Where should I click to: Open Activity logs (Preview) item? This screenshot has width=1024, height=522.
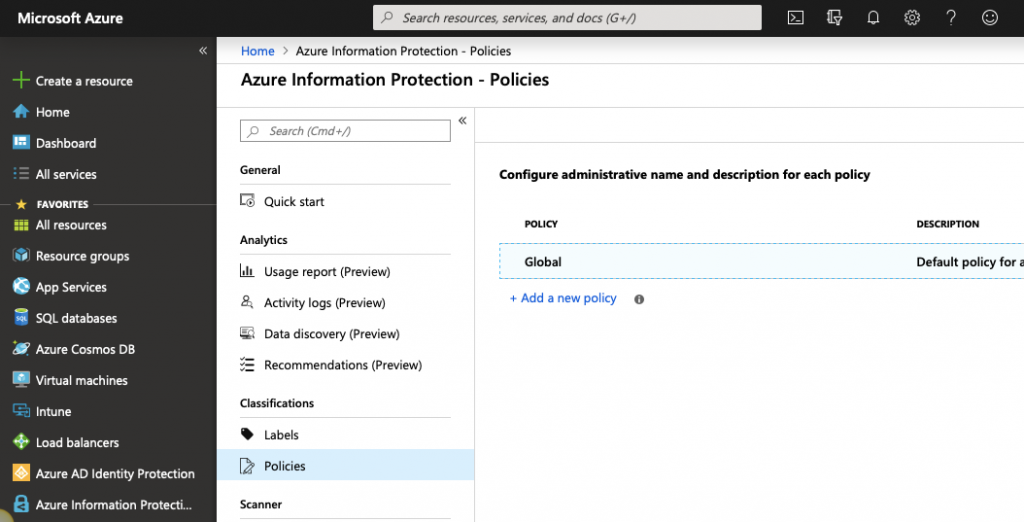(324, 303)
